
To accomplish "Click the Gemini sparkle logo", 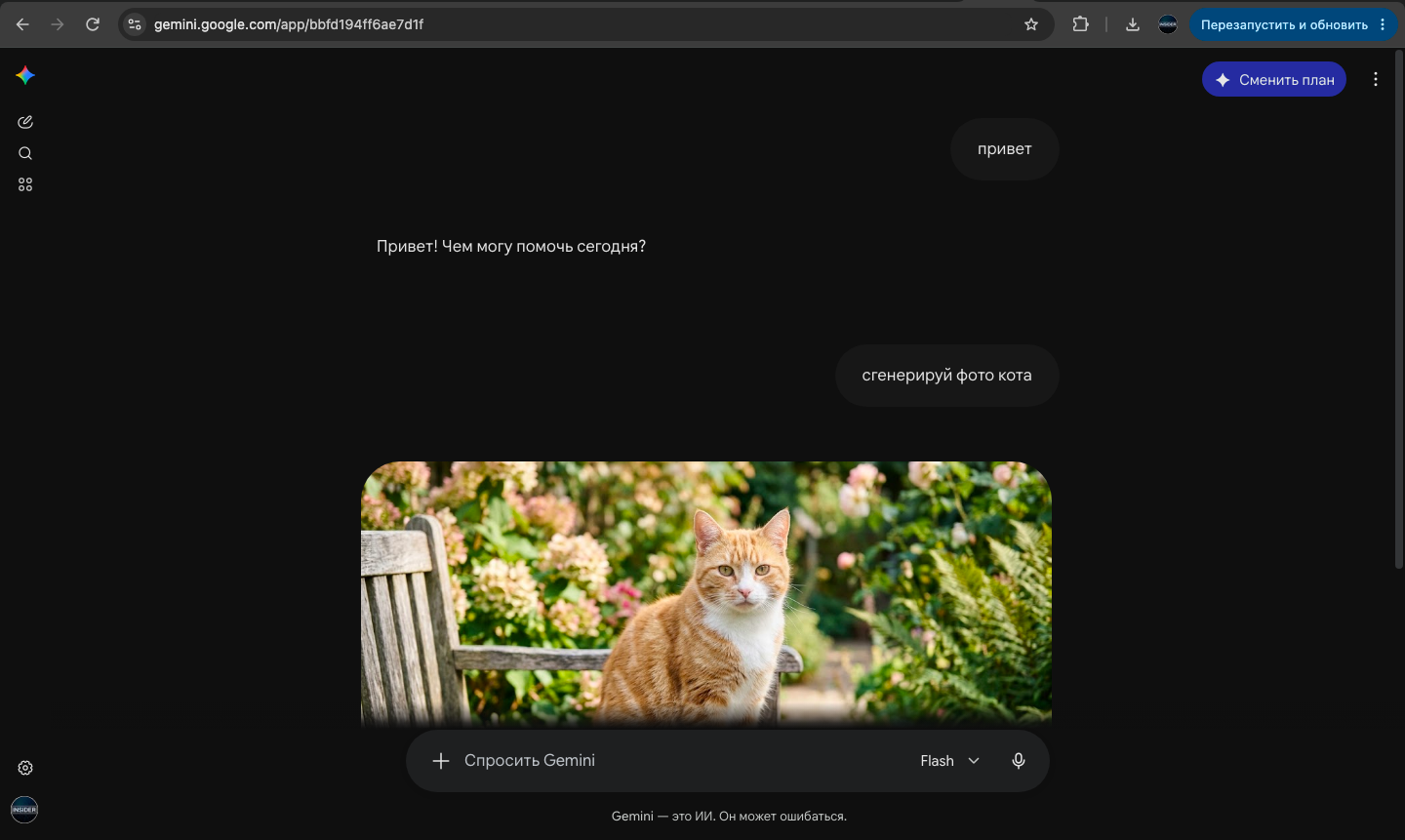I will click(25, 75).
